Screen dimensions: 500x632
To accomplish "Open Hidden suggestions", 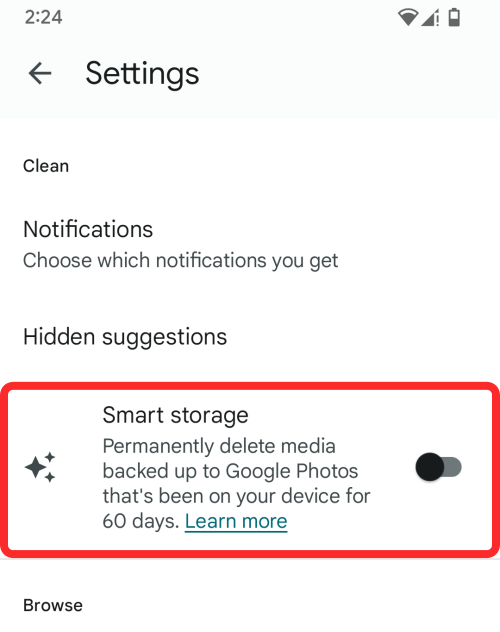I will tap(250, 337).
